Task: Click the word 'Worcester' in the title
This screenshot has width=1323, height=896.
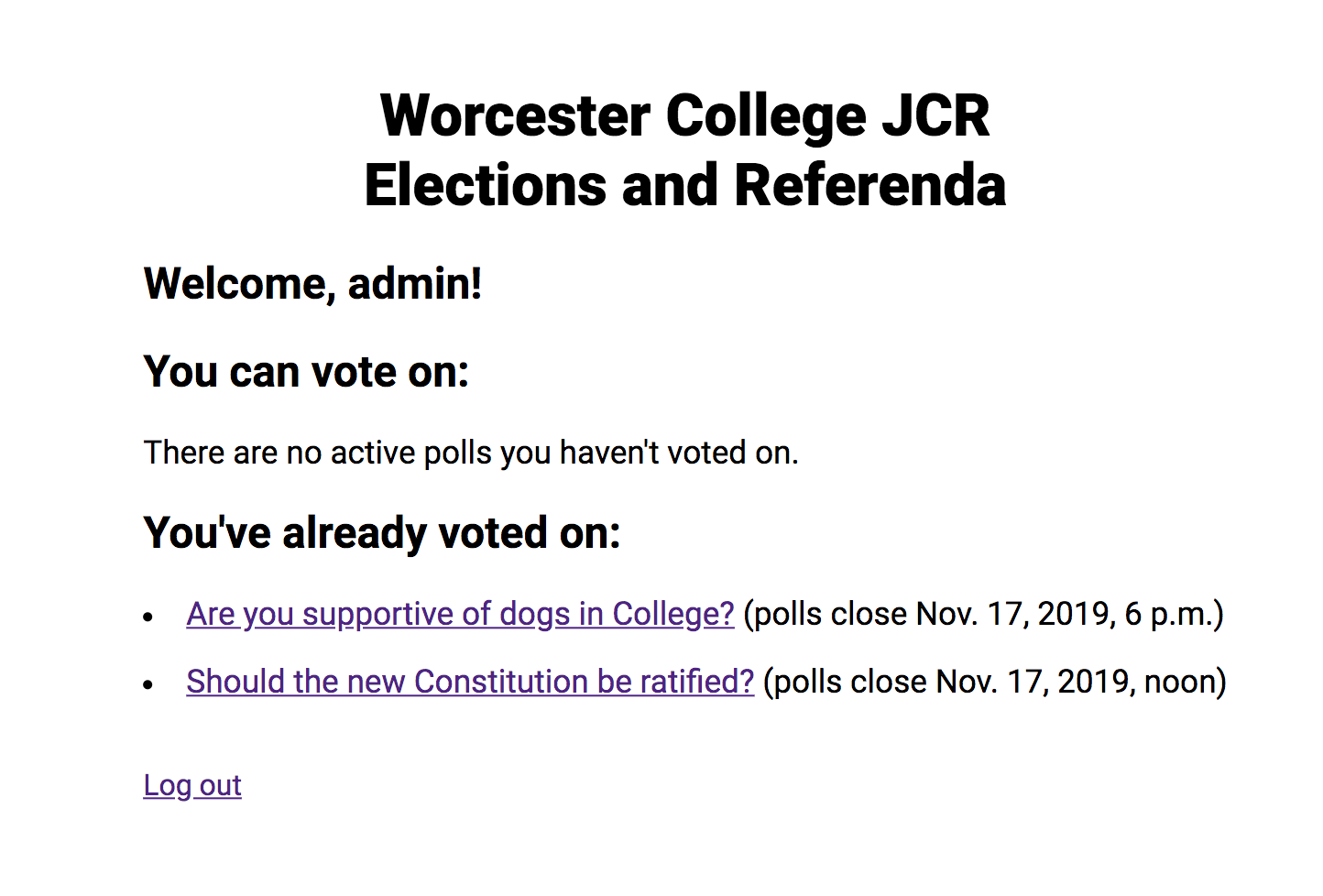Action: pyautogui.click(x=515, y=116)
